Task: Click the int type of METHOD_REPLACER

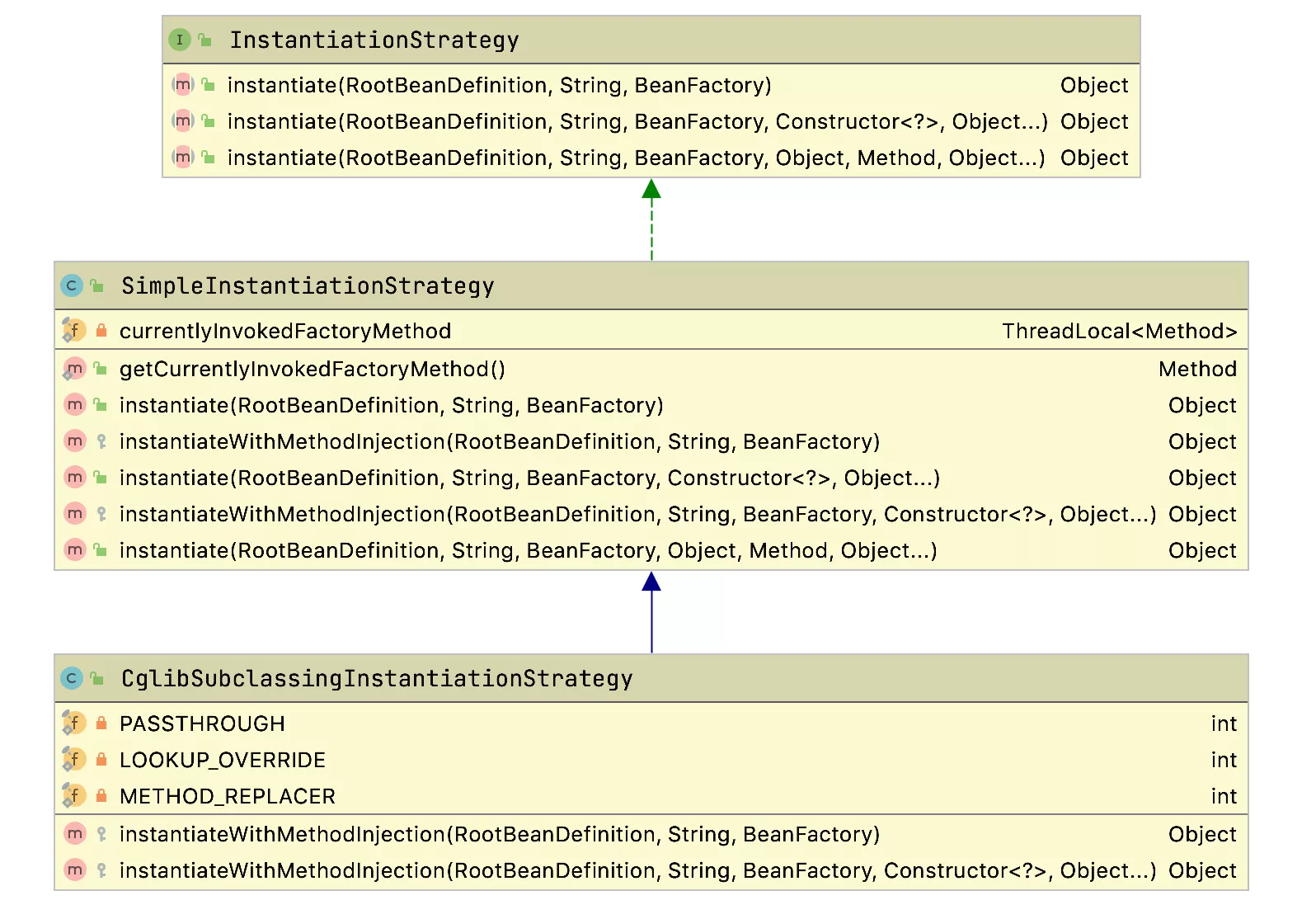Action: pos(1224,796)
